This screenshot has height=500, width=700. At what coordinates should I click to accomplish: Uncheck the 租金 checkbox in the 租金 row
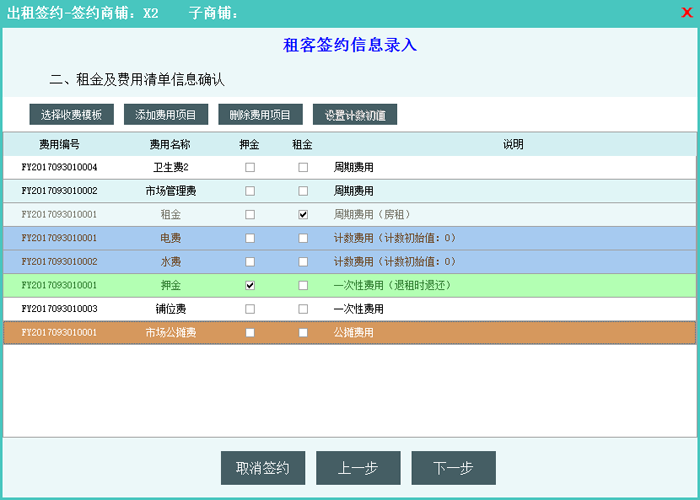coord(303,214)
